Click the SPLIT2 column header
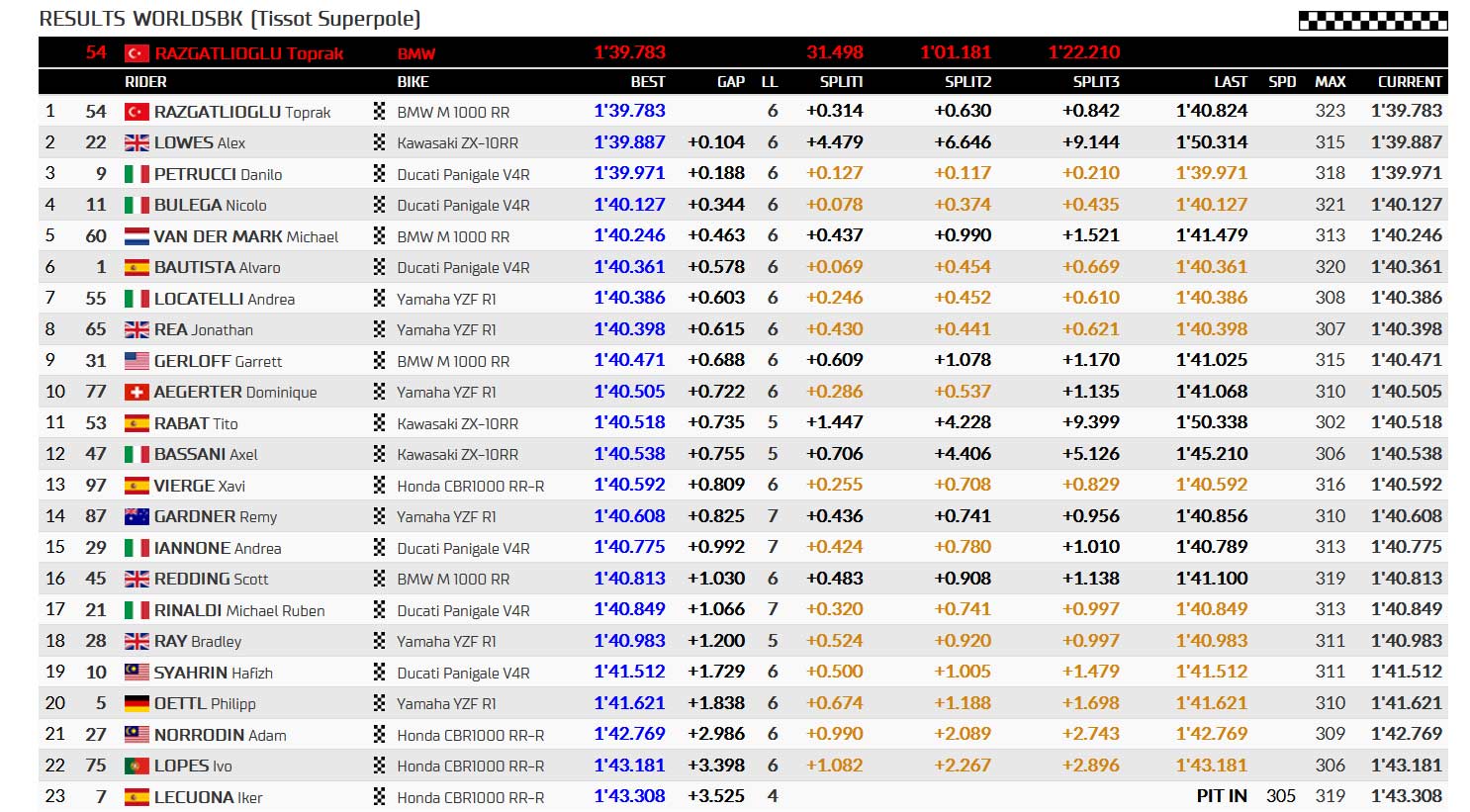Viewport: 1470px width, 812px height. tap(967, 82)
